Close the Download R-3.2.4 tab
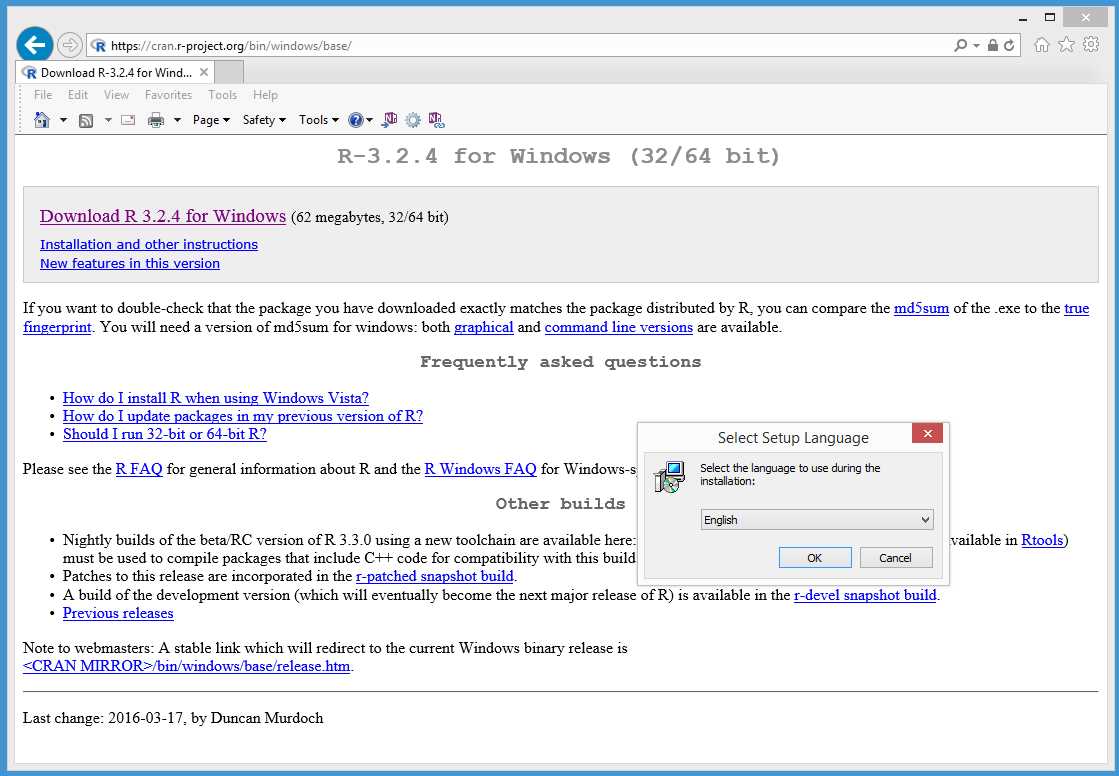 [204, 72]
